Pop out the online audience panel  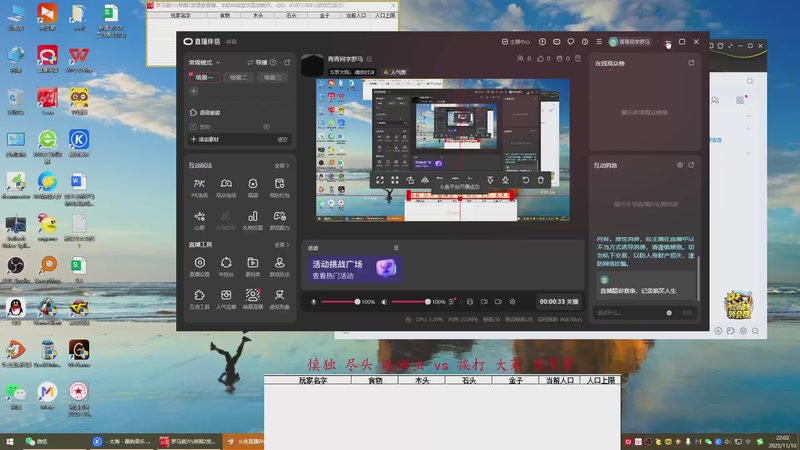point(691,63)
